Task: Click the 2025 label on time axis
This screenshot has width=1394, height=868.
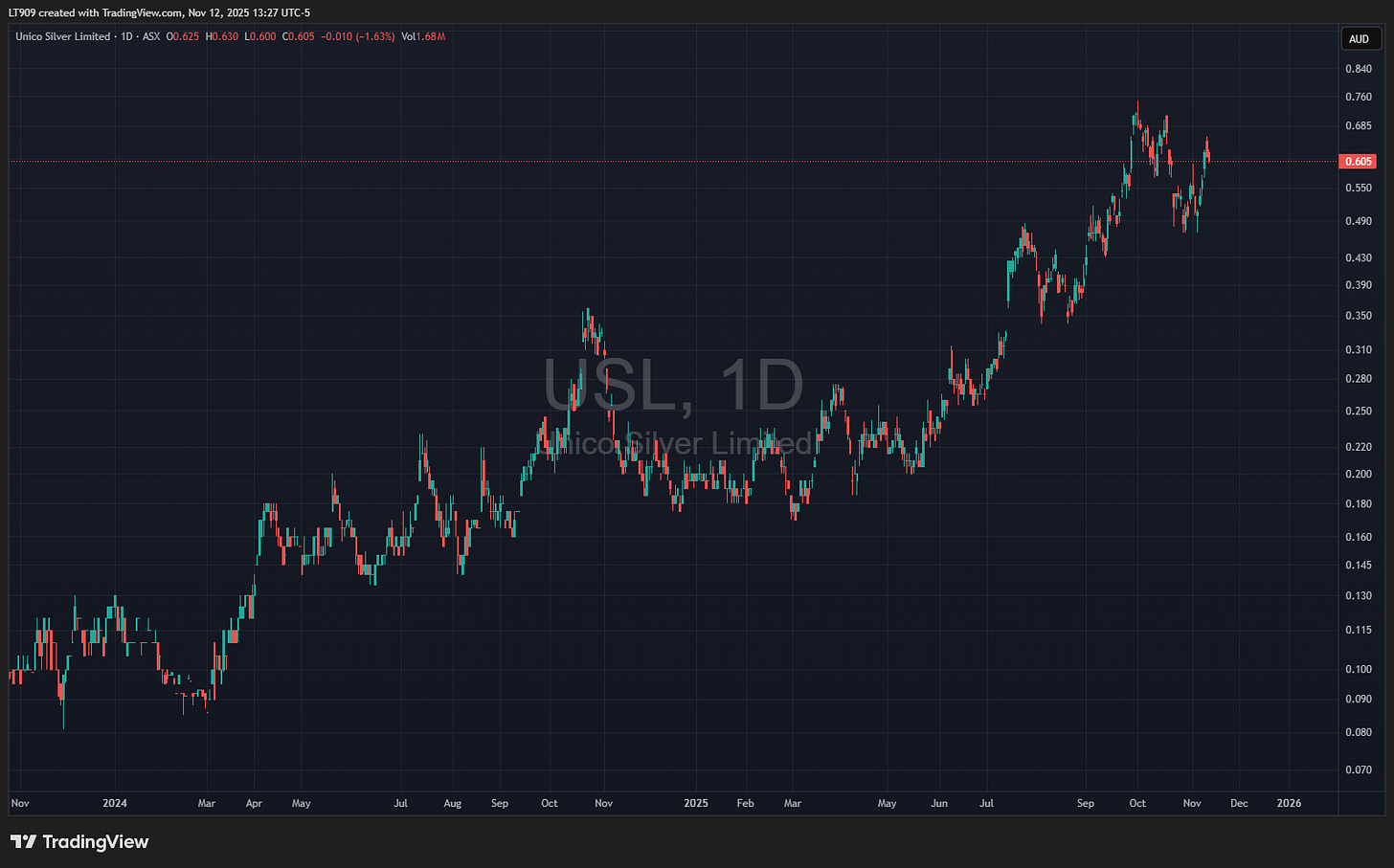Action: [x=696, y=803]
